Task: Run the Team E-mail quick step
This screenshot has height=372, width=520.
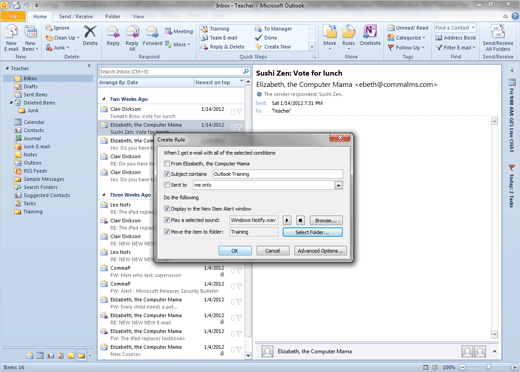Action: click(219, 38)
